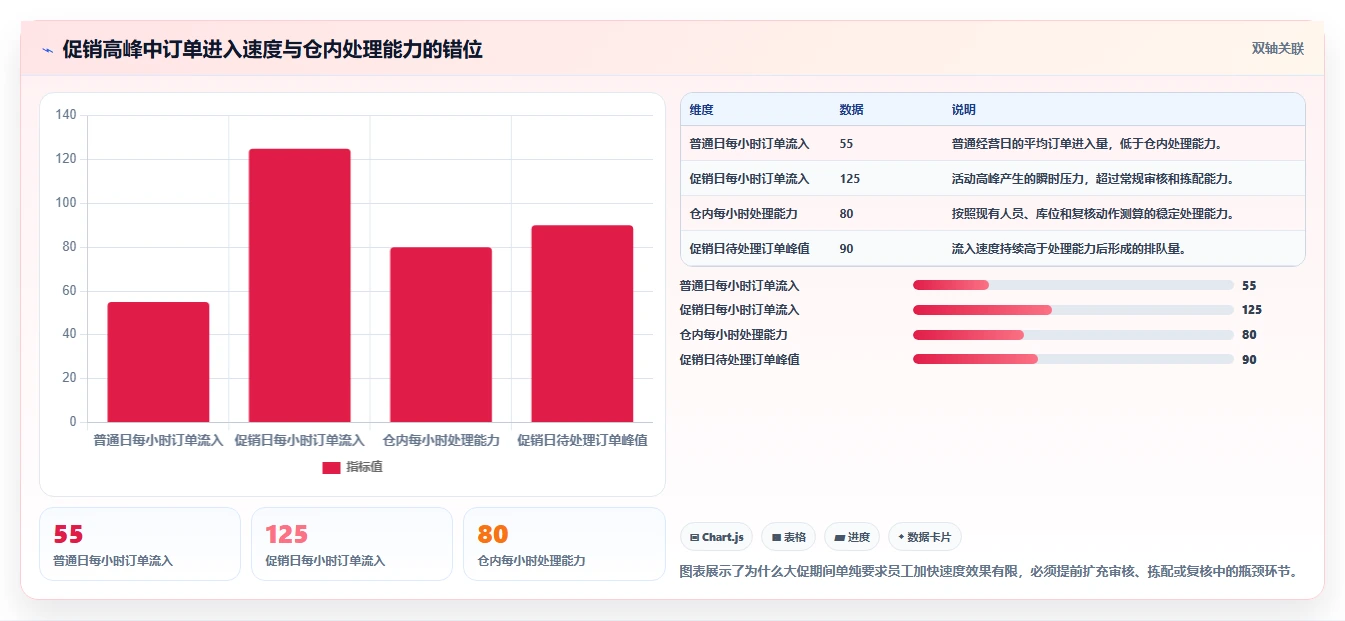The width and height of the screenshot is (1345, 621).
Task: Open the 125 促销日每小时订单流入 data card
Action: coord(352,544)
